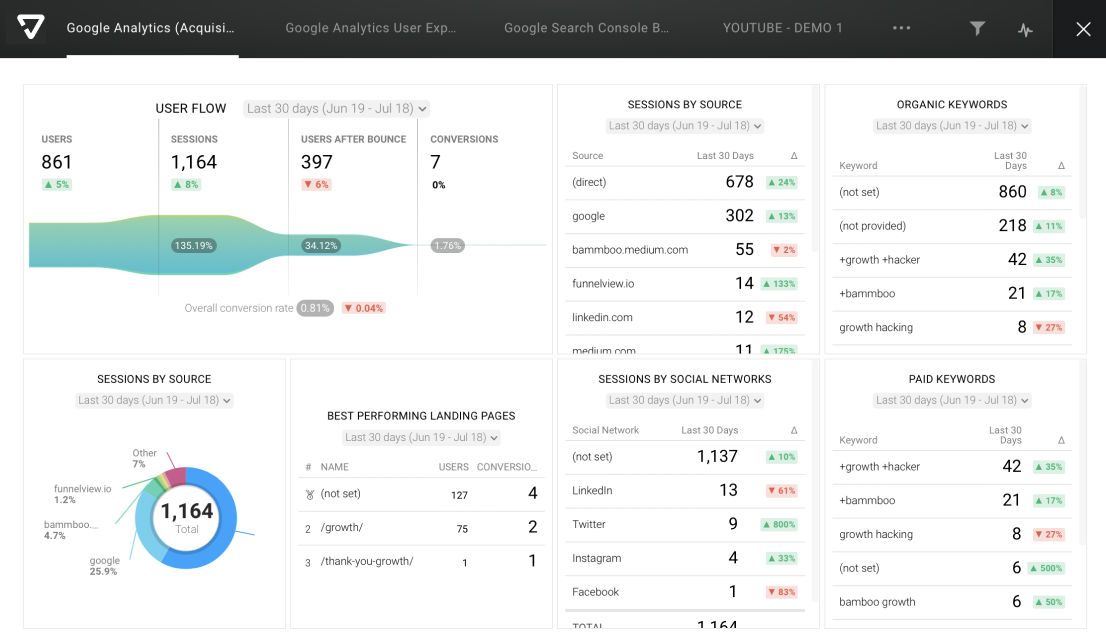
Task: Select the /growth/ landing page row
Action: (421, 528)
